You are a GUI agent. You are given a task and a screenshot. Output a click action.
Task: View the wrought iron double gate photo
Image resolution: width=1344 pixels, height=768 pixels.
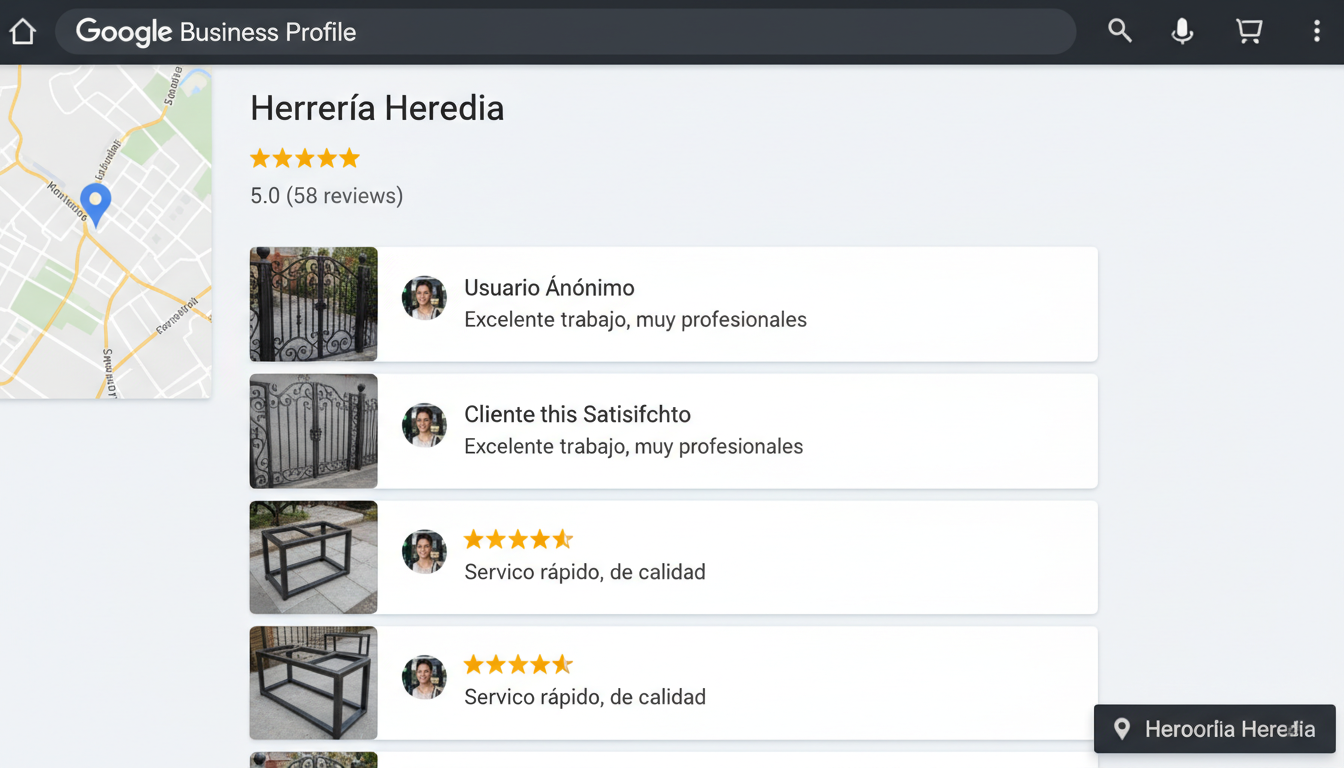(x=313, y=431)
